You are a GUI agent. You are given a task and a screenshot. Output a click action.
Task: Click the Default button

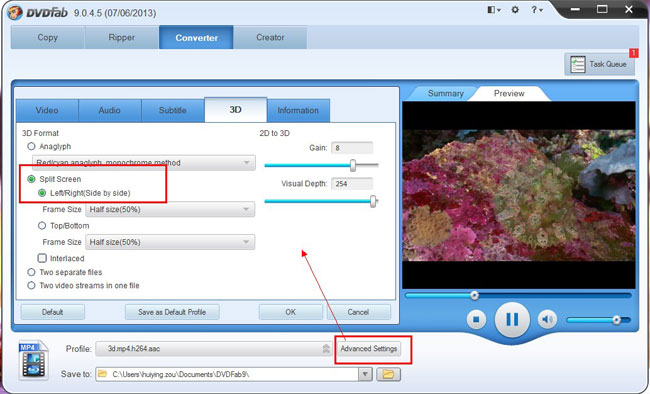point(53,312)
